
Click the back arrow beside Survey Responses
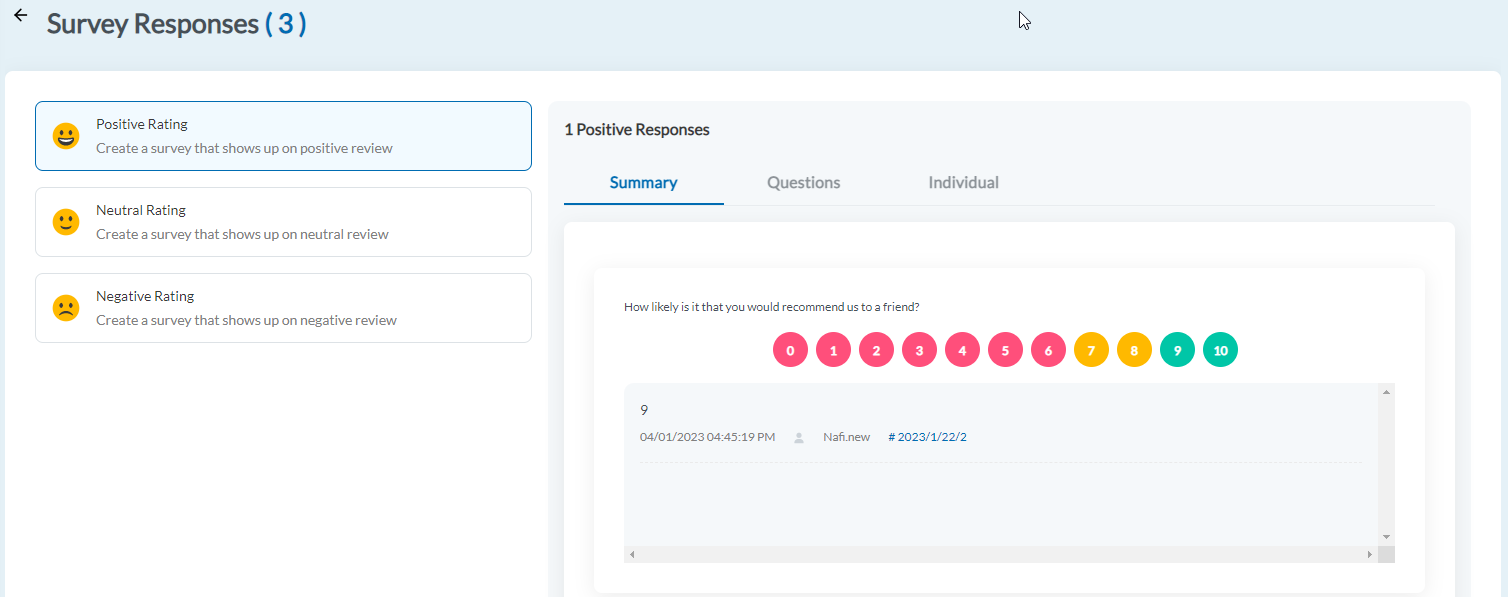pos(20,17)
